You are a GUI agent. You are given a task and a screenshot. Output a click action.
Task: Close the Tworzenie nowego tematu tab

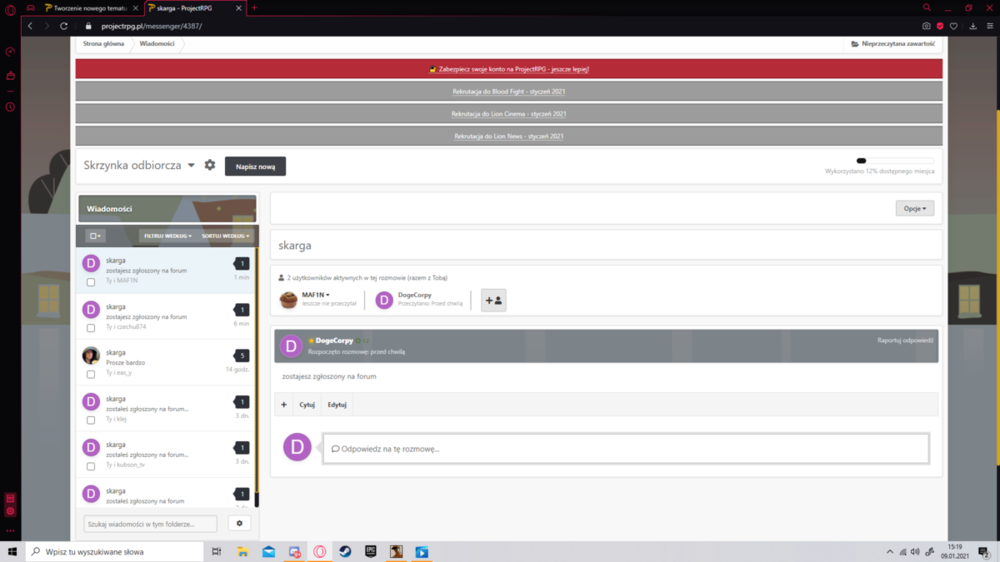click(x=135, y=8)
